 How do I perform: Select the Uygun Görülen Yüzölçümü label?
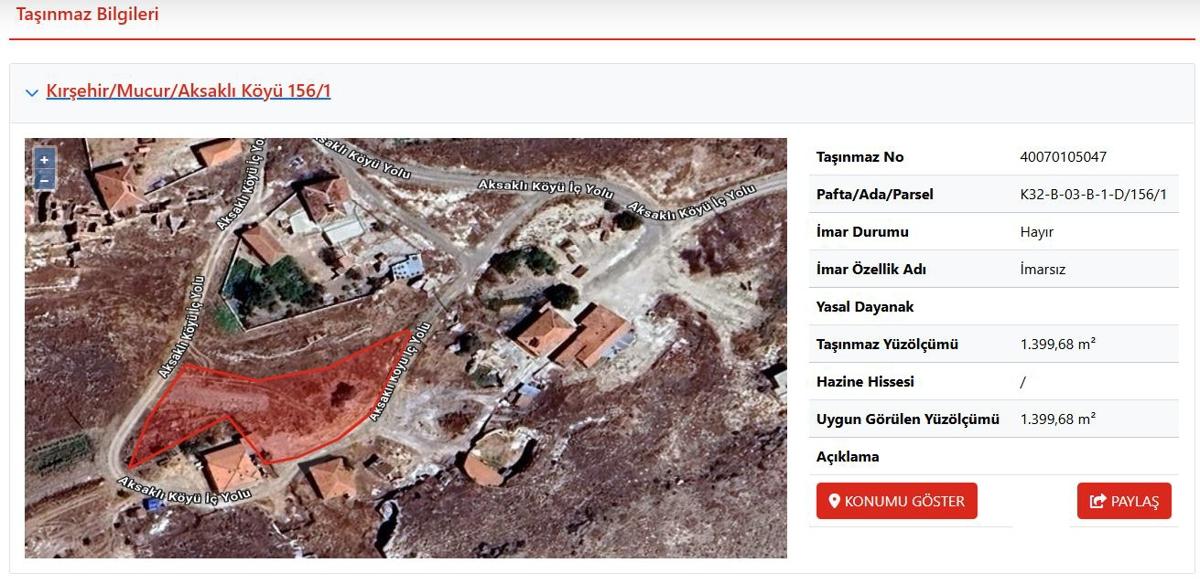point(907,419)
